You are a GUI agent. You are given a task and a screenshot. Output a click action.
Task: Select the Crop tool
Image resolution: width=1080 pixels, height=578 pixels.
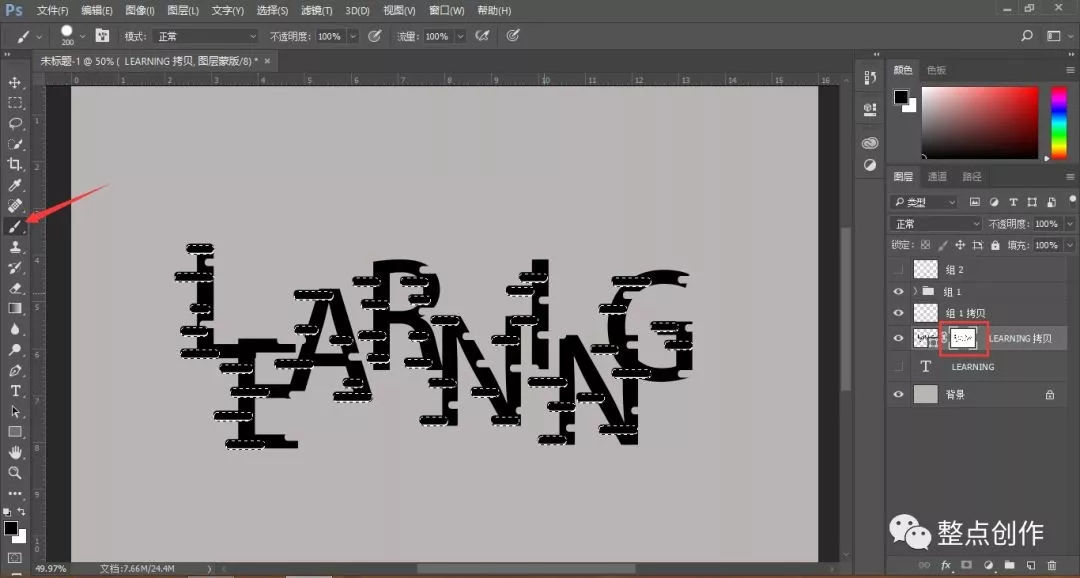tap(14, 165)
